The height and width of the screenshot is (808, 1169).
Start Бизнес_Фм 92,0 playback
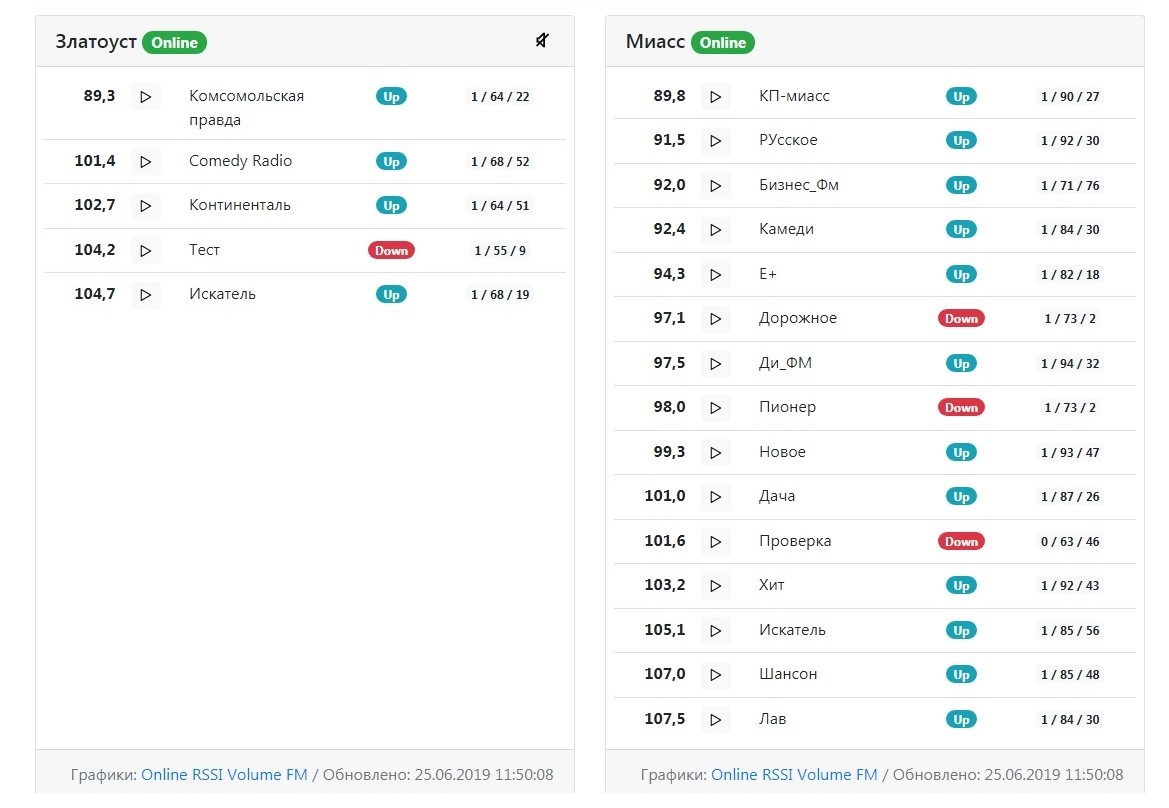(715, 186)
